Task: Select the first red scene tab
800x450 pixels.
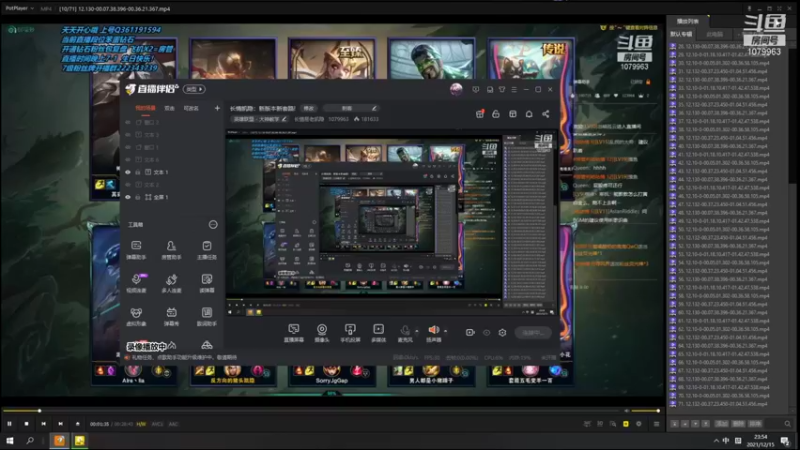Action: [145, 108]
